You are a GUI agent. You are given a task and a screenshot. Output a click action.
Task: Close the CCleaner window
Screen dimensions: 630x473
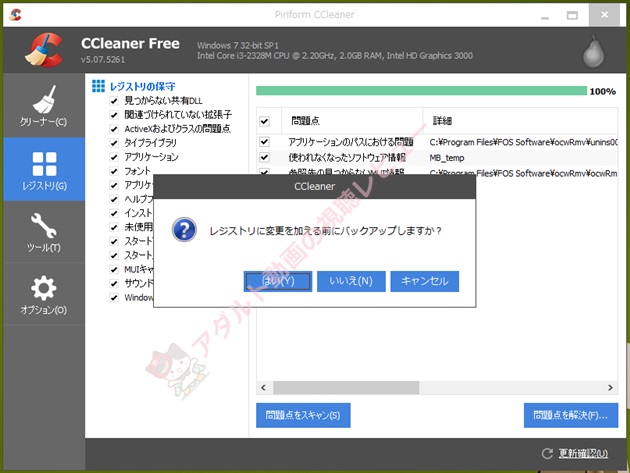click(604, 15)
